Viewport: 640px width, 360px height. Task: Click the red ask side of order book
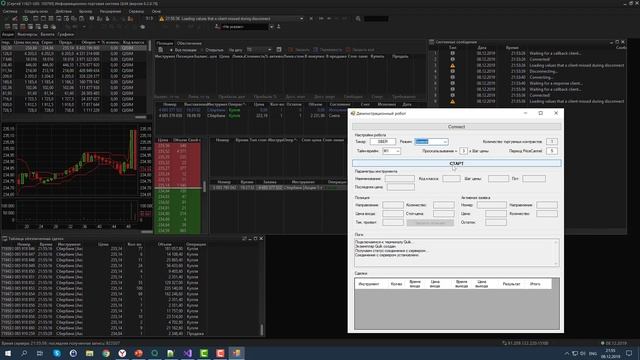point(178,165)
